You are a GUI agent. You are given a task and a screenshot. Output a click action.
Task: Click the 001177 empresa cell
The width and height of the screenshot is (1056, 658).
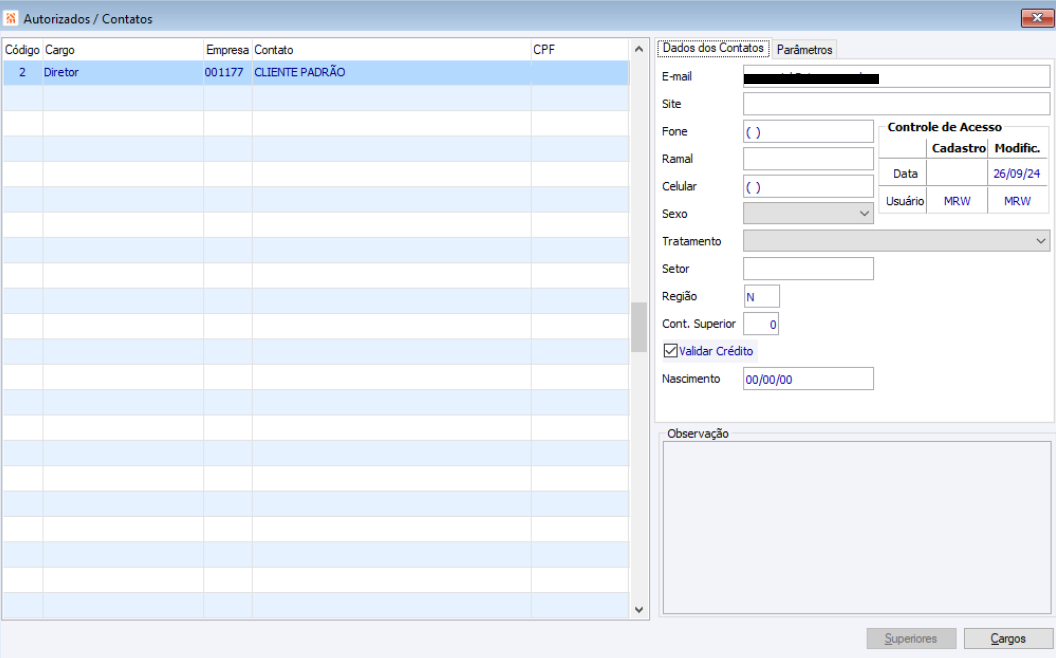228,72
